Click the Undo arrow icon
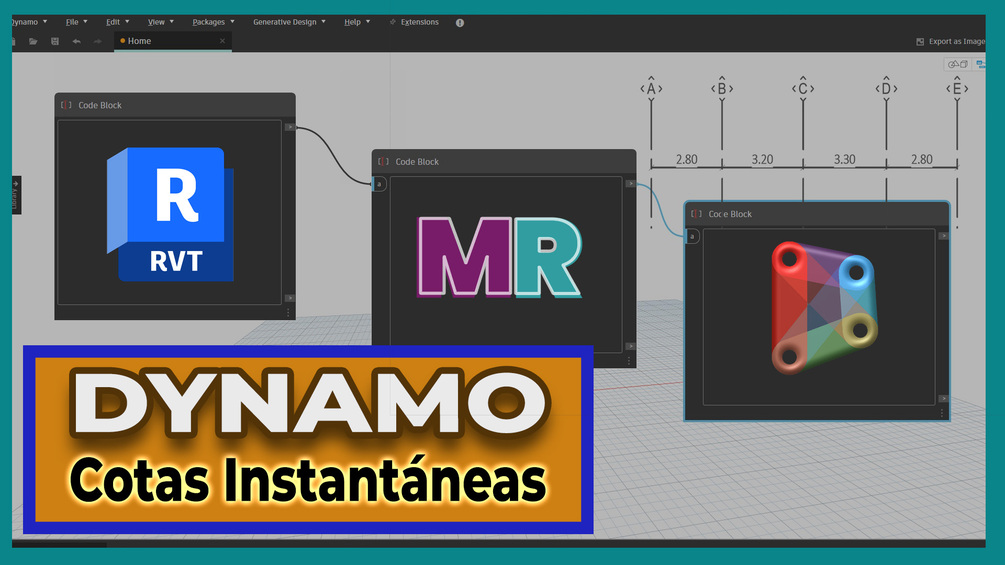 (x=76, y=41)
